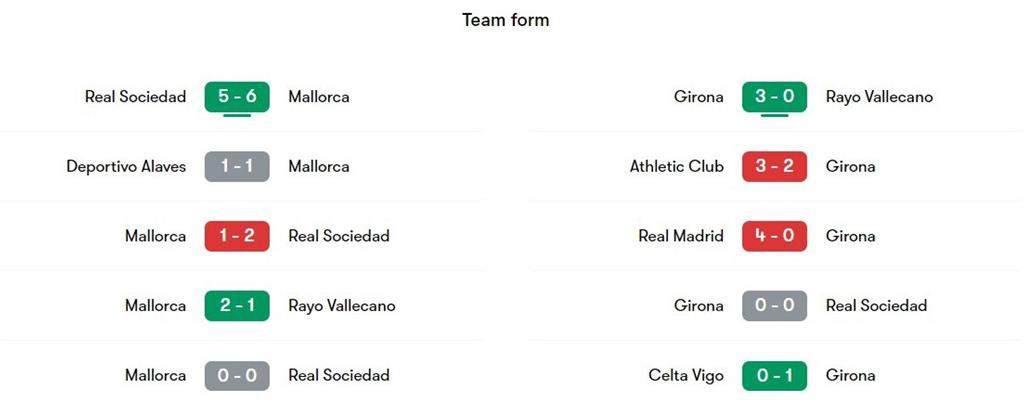The height and width of the screenshot is (415, 1024).
Task: Open the Athletic Club team link
Action: click(677, 167)
